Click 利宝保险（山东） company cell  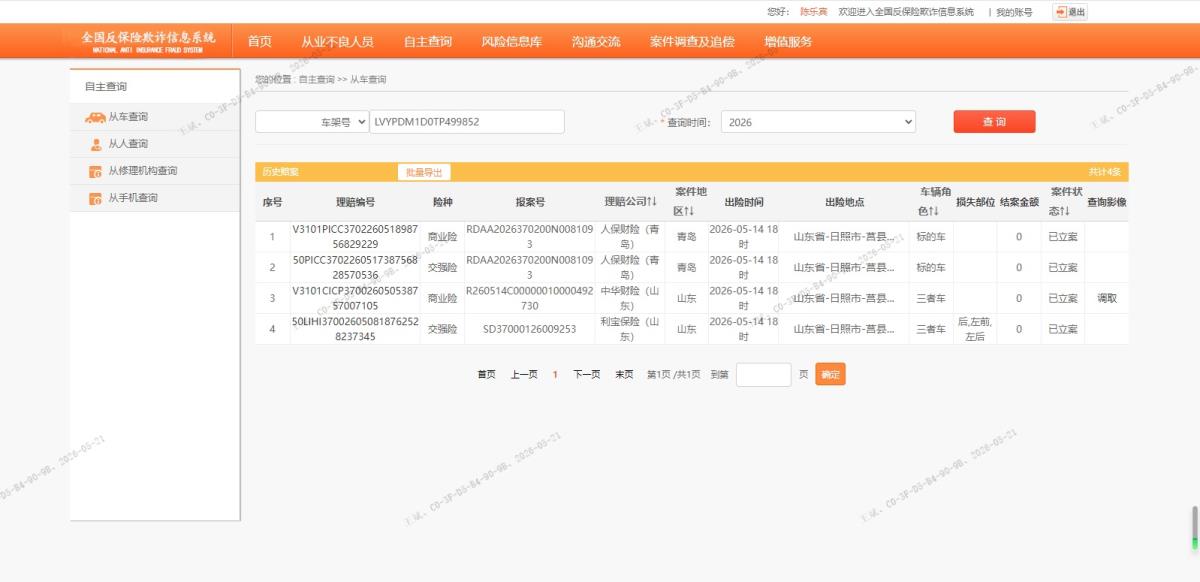pos(630,329)
